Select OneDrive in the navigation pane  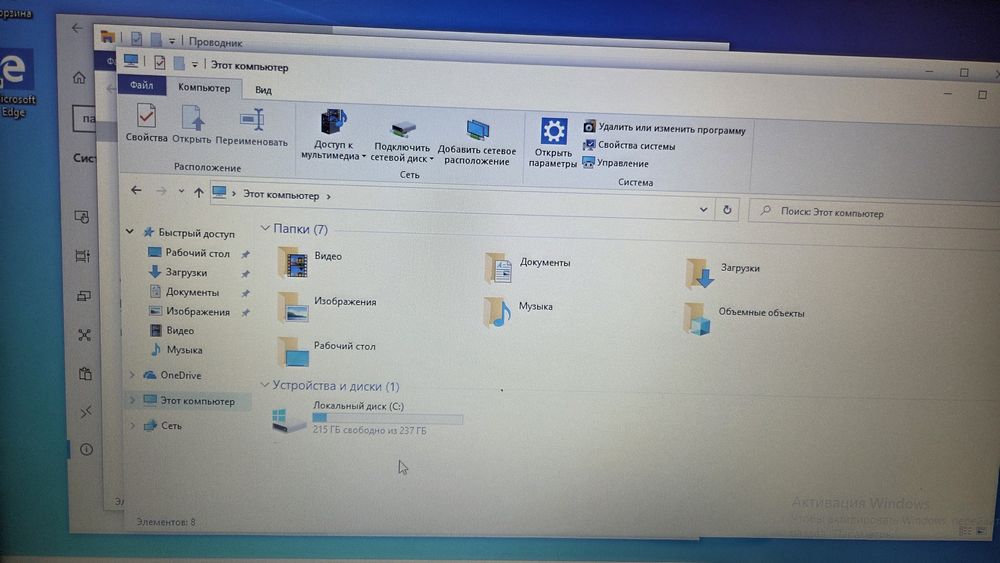click(x=180, y=375)
